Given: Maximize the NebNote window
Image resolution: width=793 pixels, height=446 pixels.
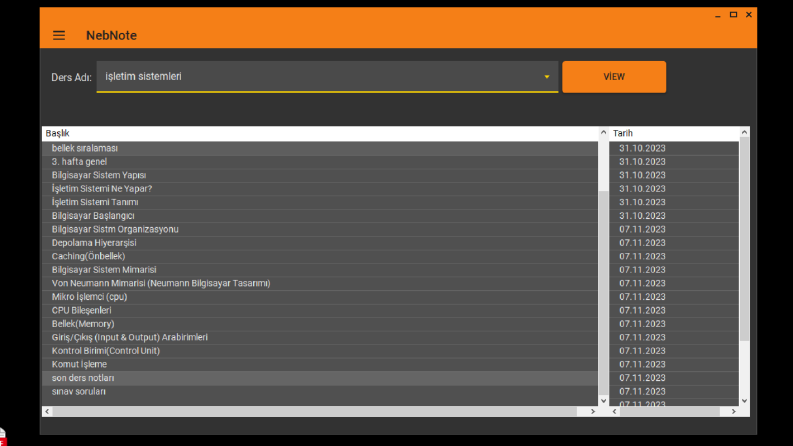Looking at the screenshot, I should (x=733, y=15).
